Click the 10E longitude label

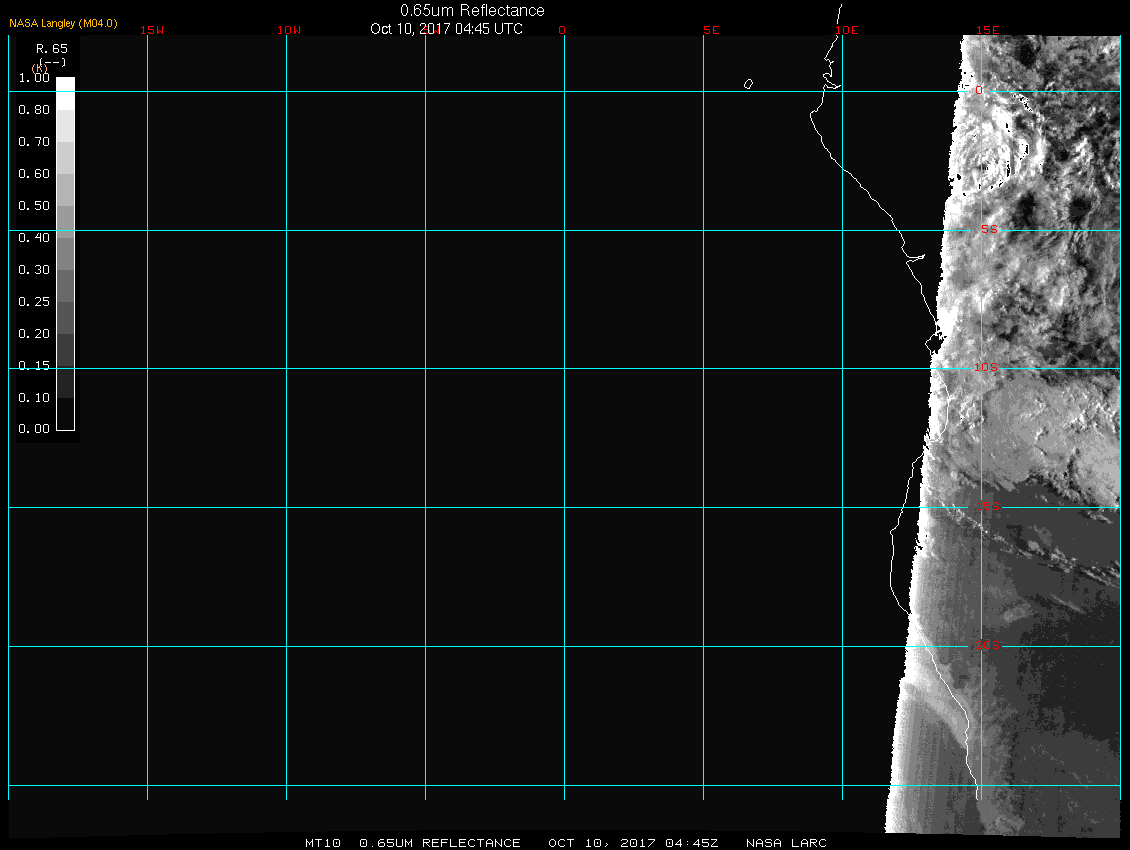847,31
